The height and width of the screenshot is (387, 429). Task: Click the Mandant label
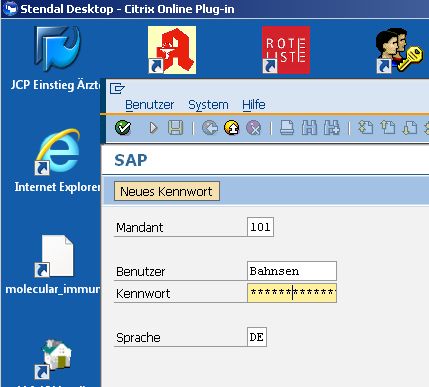(x=140, y=228)
